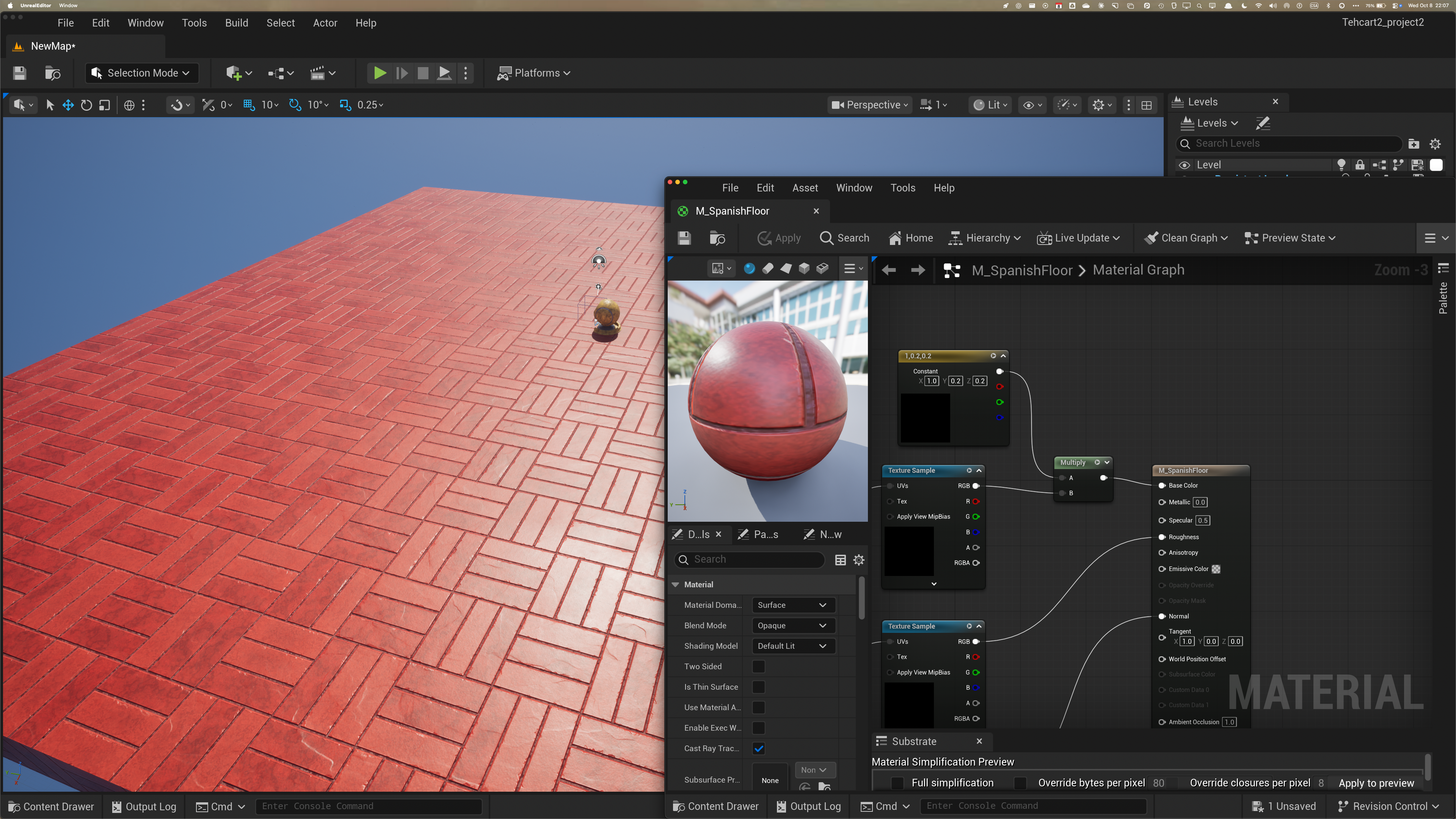1456x819 pixels.
Task: Click the Constant node color preview swatch
Action: tap(925, 418)
